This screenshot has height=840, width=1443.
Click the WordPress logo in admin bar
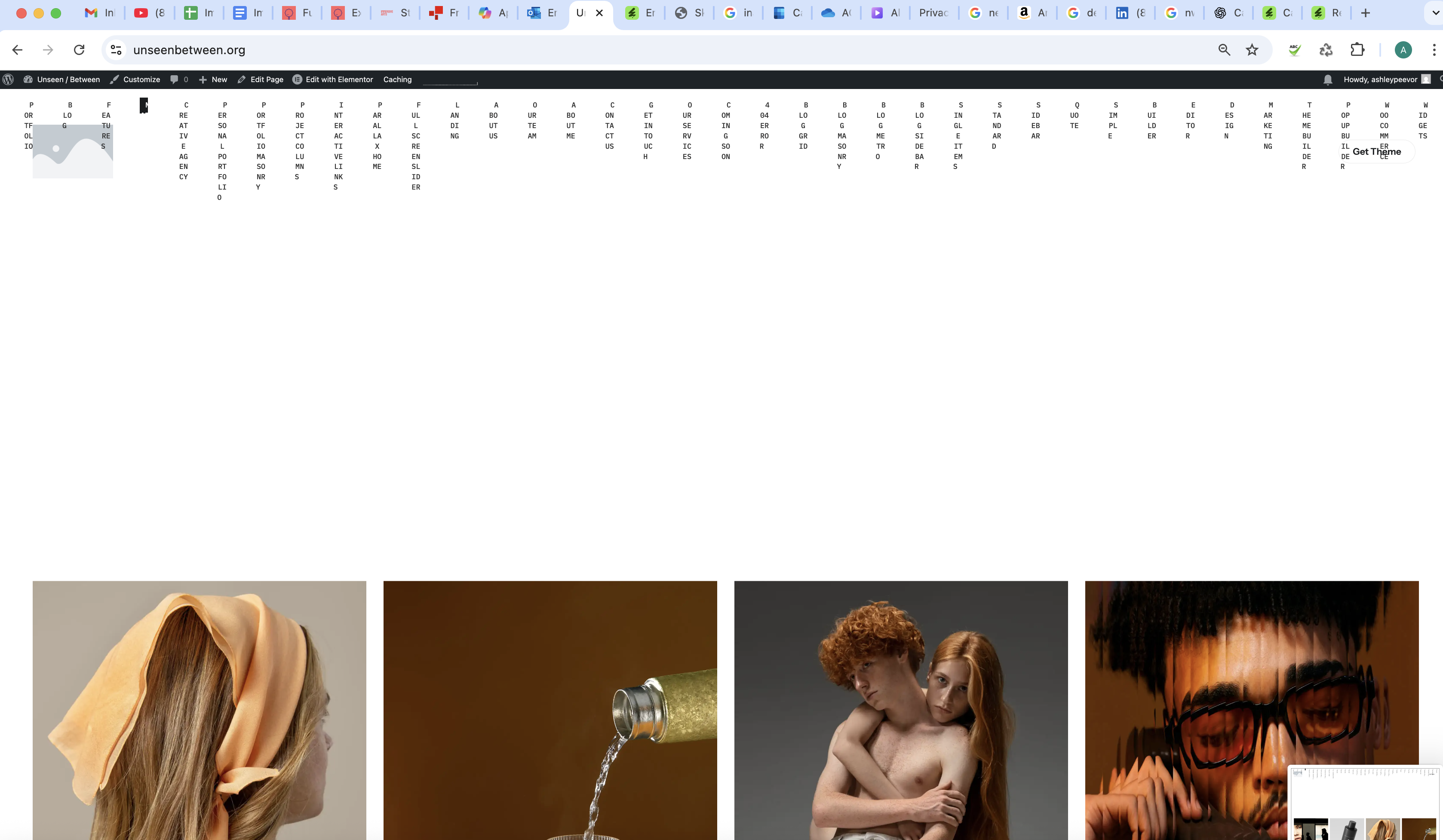click(x=8, y=80)
